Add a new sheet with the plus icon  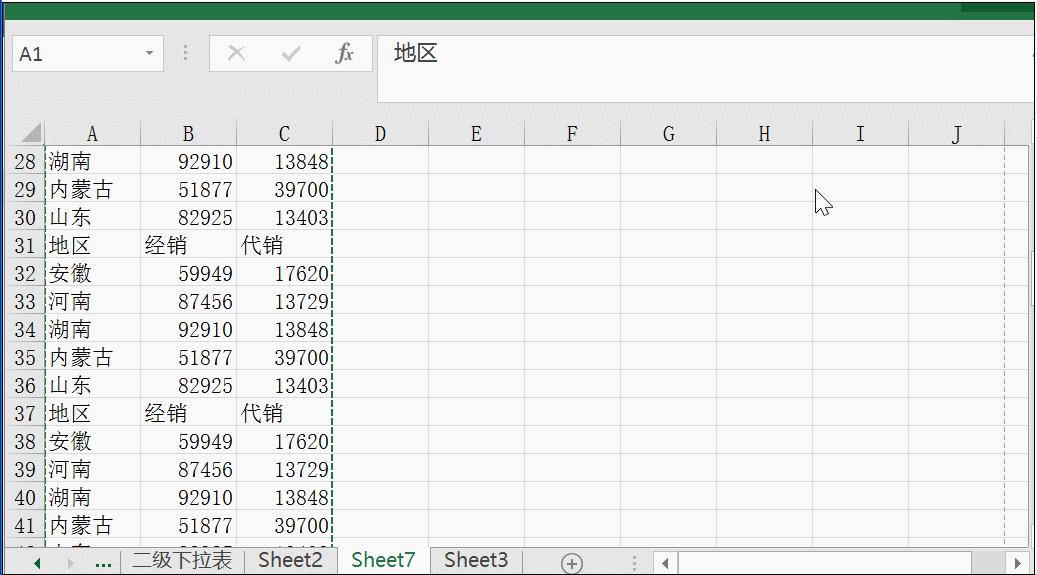coord(571,563)
